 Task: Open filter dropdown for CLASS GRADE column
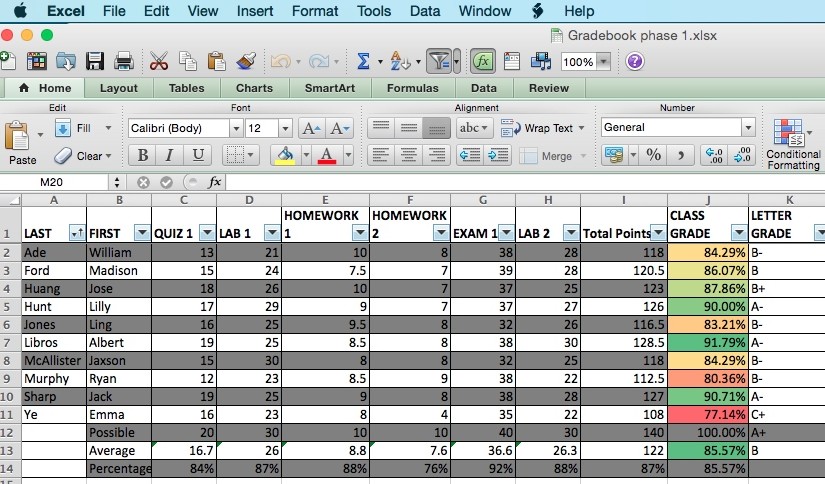(739, 233)
